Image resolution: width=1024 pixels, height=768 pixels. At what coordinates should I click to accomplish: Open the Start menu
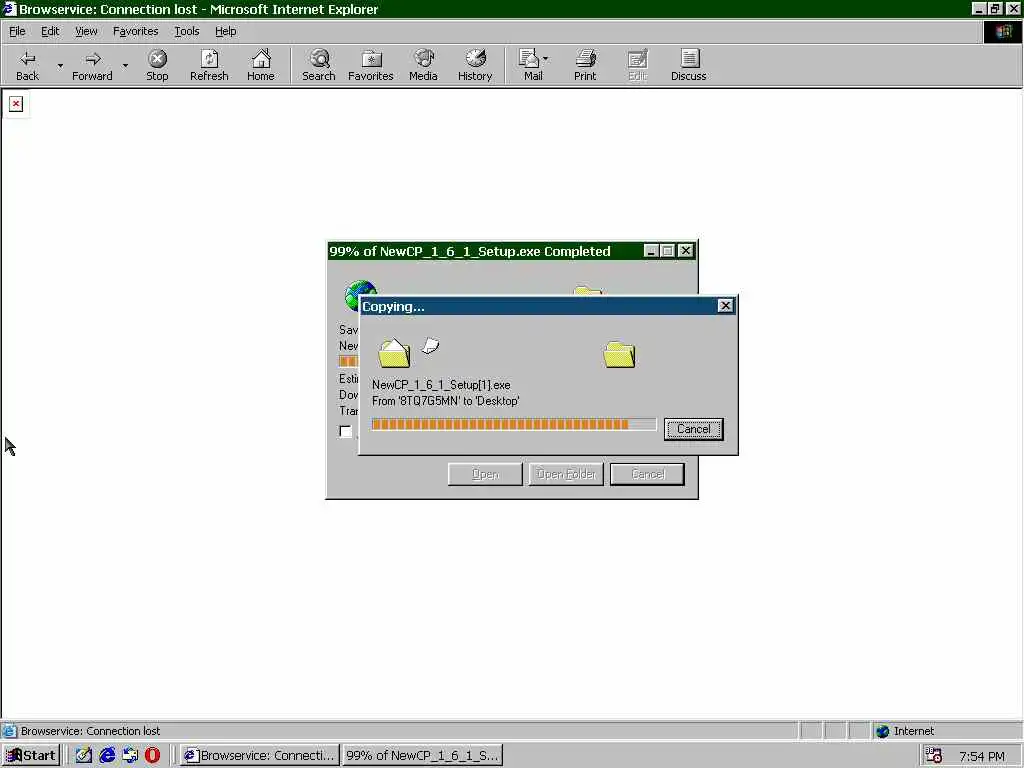(x=31, y=756)
